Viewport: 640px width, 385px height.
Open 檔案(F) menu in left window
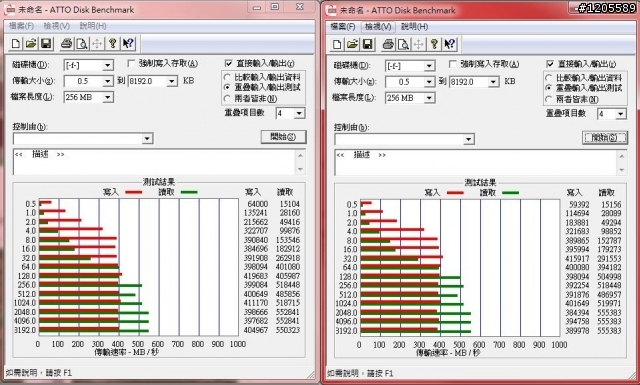[x=21, y=26]
